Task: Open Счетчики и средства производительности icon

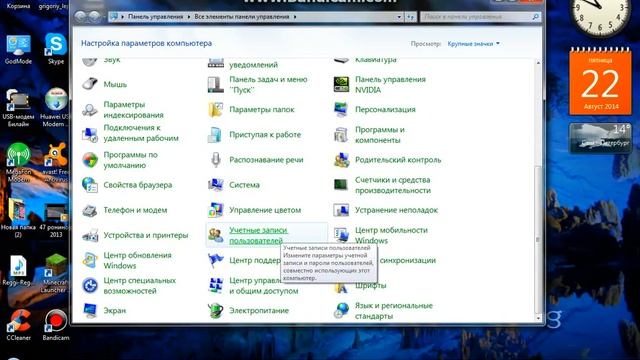Action: [x=341, y=185]
